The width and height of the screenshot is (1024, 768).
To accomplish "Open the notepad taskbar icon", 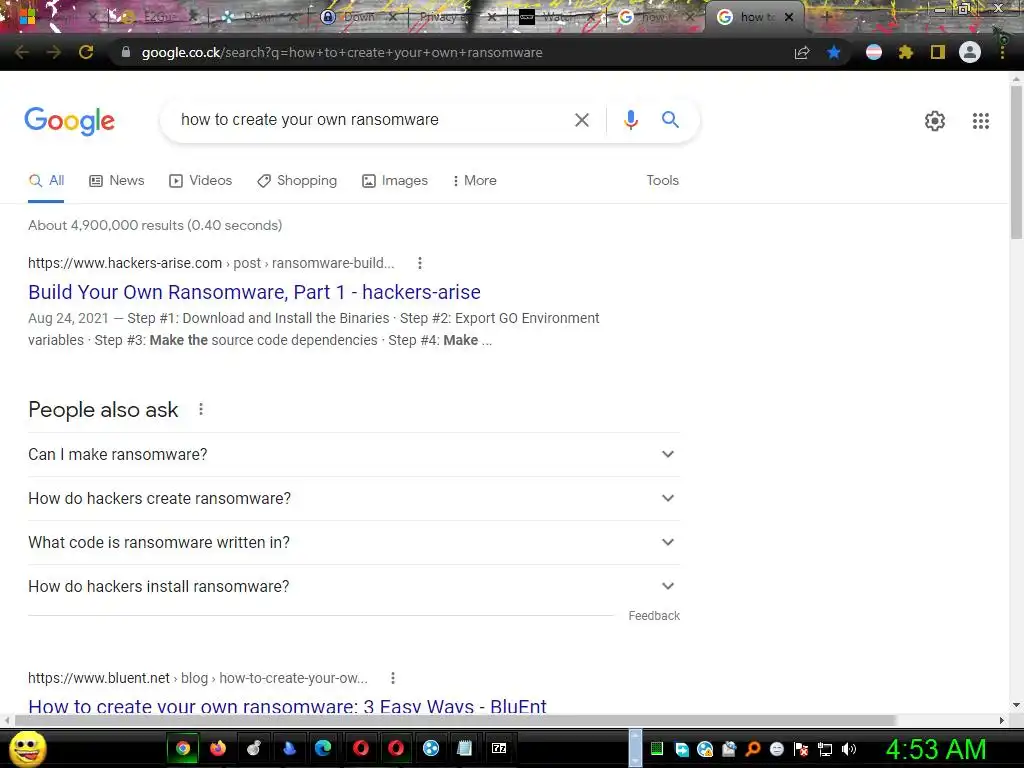I will [x=464, y=748].
